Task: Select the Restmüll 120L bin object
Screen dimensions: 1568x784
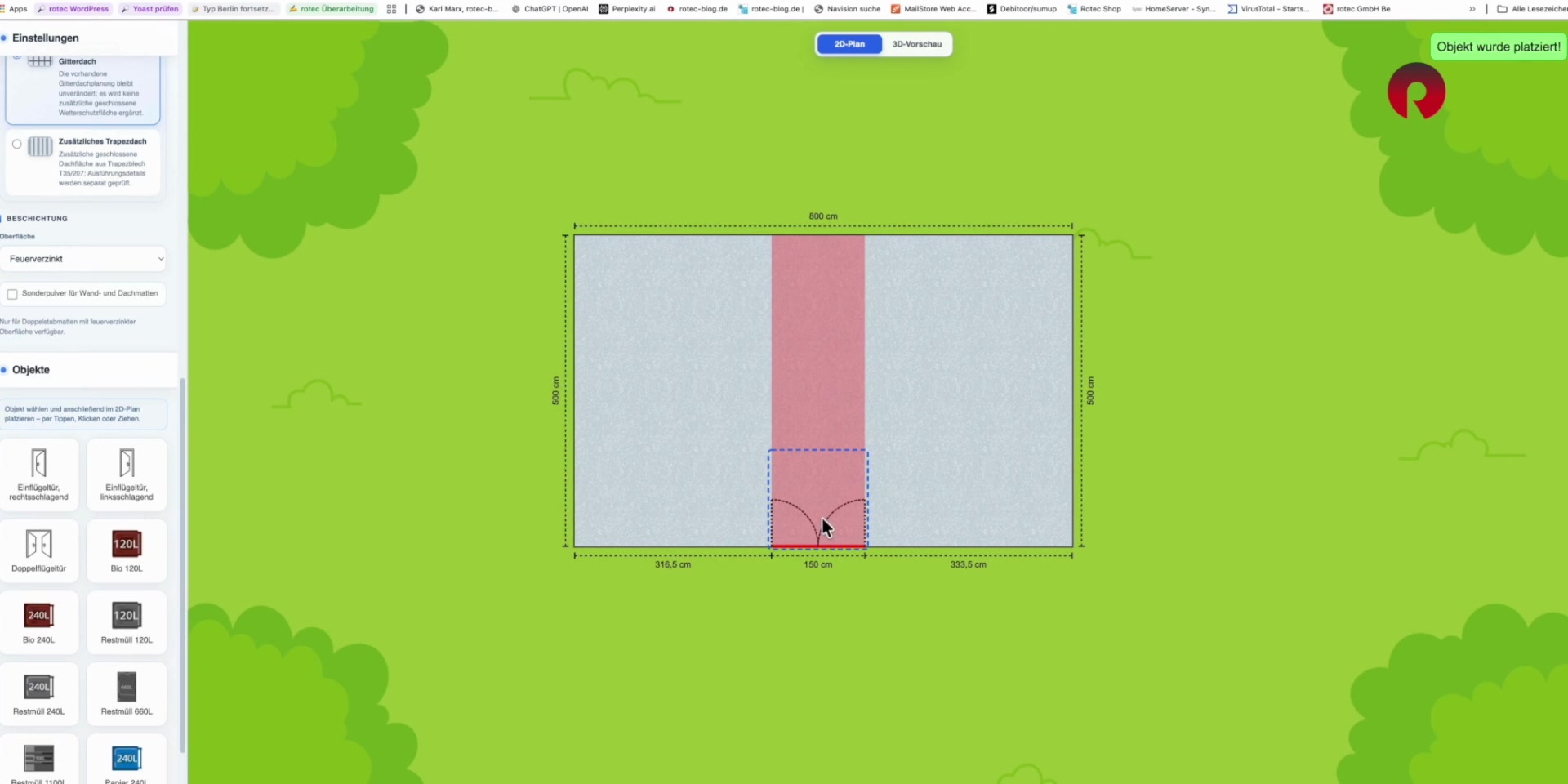Action: click(x=127, y=622)
